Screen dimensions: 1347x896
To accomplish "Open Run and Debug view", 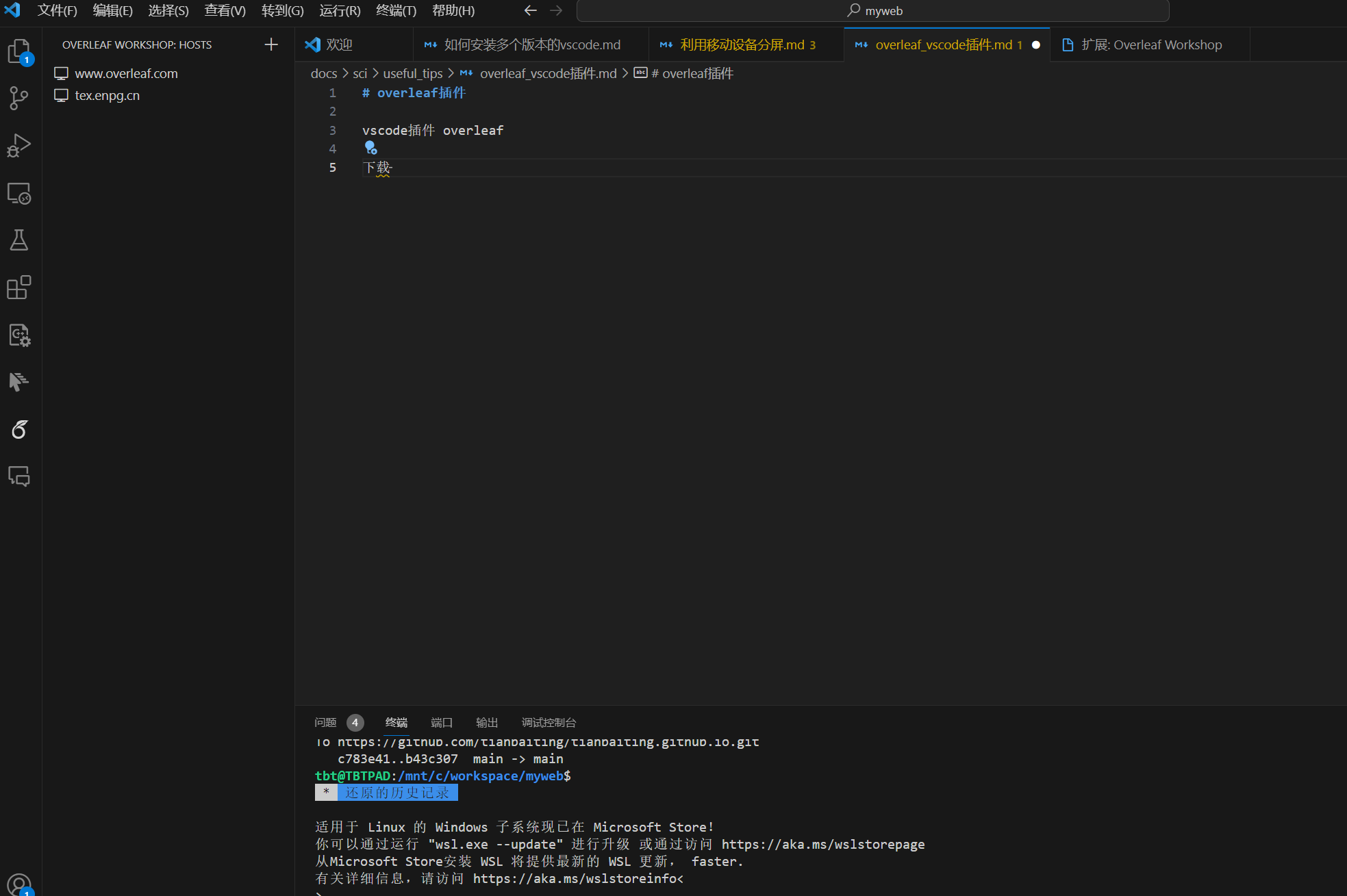I will click(x=19, y=145).
